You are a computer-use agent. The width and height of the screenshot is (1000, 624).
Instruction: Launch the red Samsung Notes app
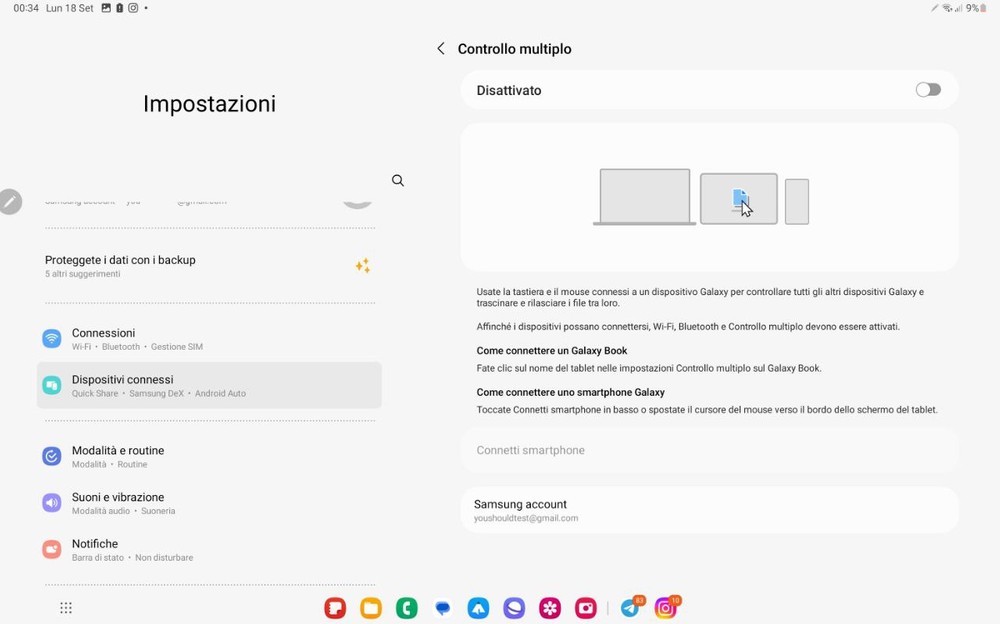335,608
